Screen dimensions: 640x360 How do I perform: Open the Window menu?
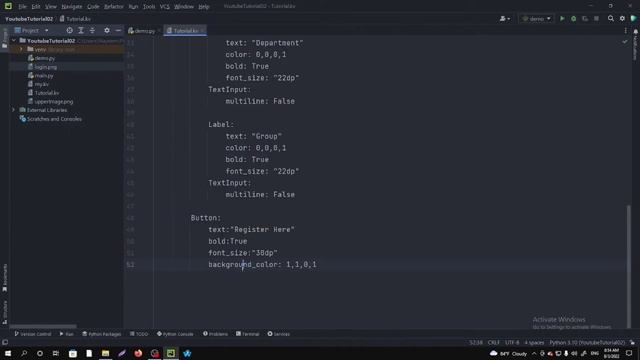184,7
